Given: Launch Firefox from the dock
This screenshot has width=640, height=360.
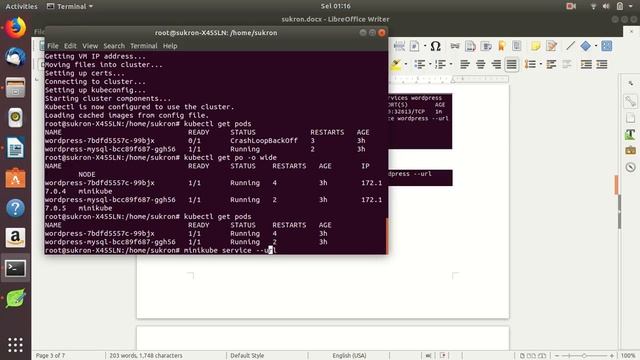Looking at the screenshot, I should tap(16, 28).
